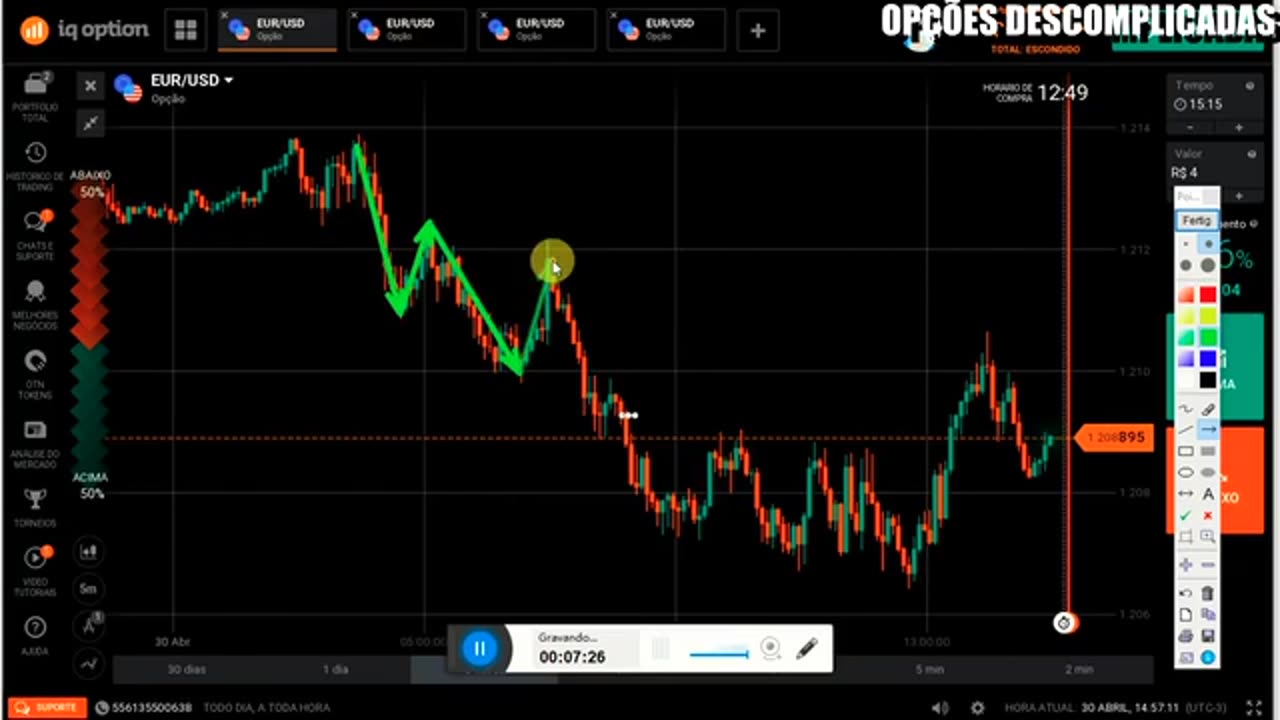1280x720 pixels.
Task: Open Melhores Negócios leaderboard
Action: (x=35, y=306)
